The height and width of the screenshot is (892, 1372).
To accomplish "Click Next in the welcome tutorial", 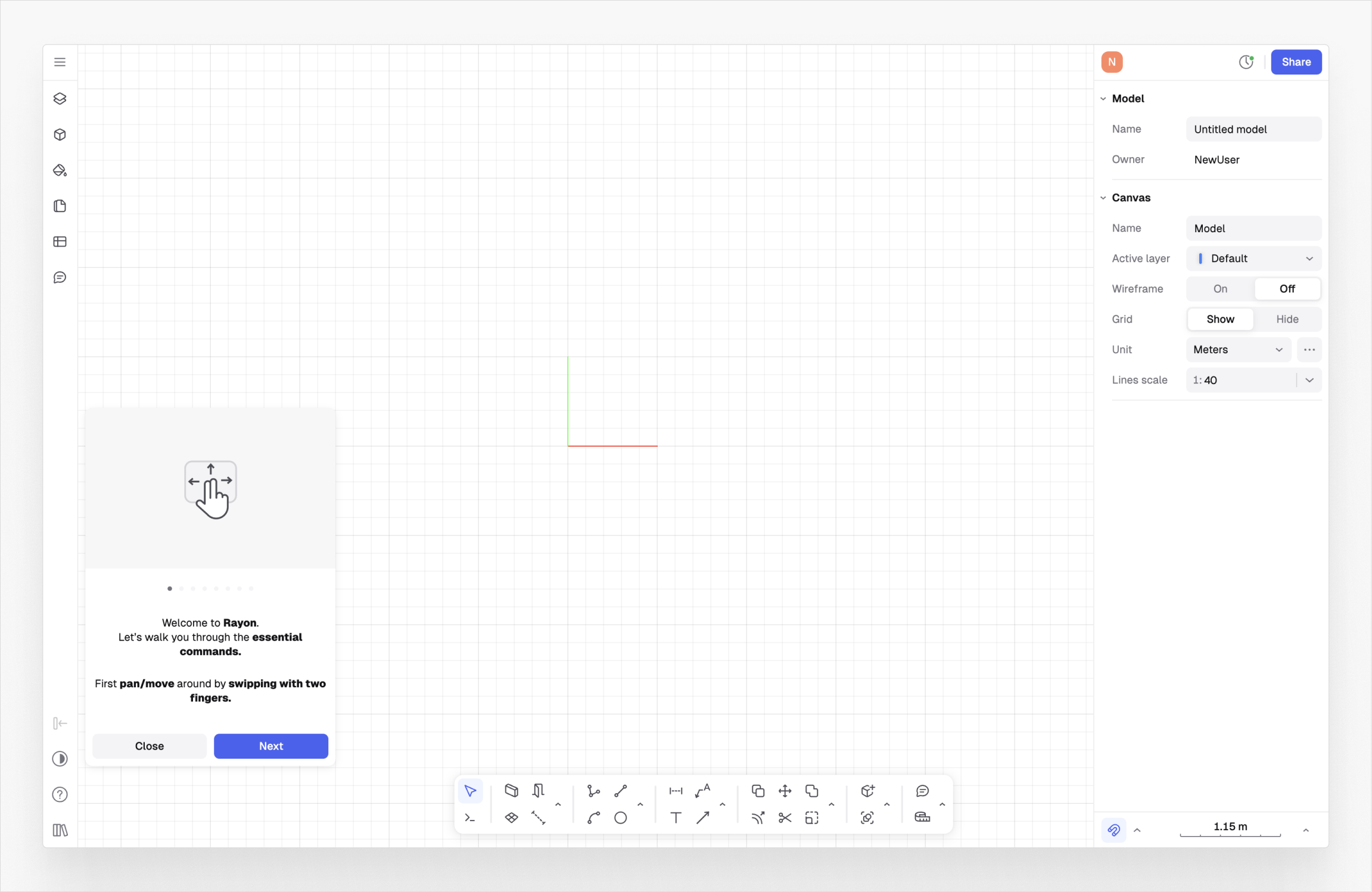I will coord(270,746).
